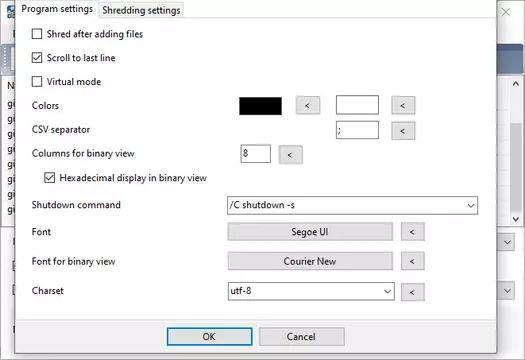Disable Scroll to last line
Screen dimensions: 525x360
click(37, 58)
